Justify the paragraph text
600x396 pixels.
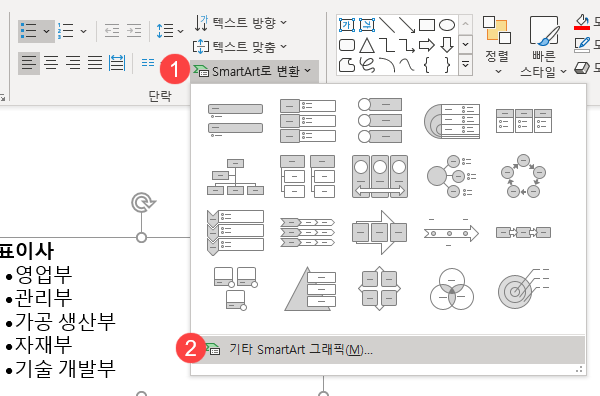(95, 63)
